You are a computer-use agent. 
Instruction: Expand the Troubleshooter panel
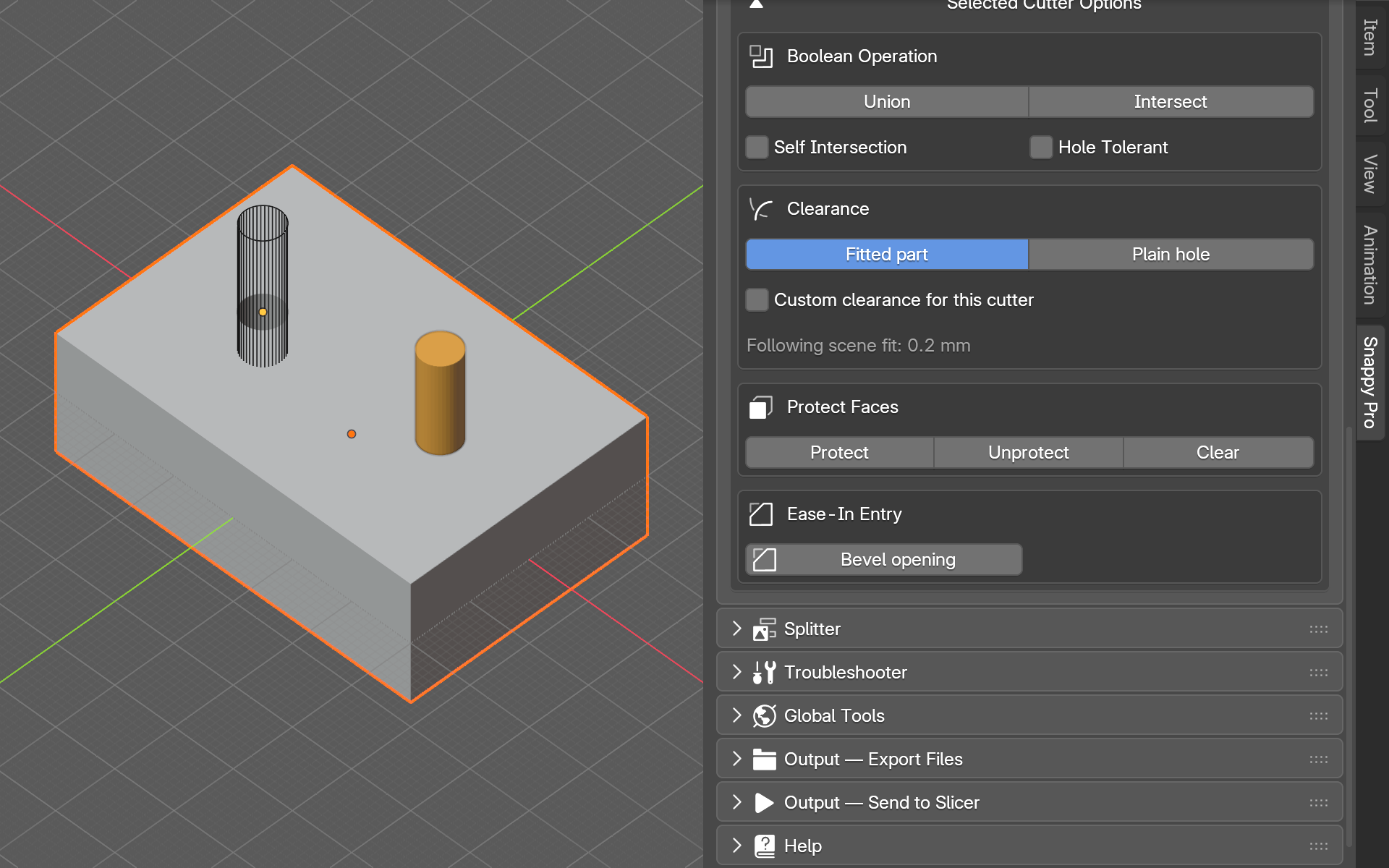tap(736, 672)
